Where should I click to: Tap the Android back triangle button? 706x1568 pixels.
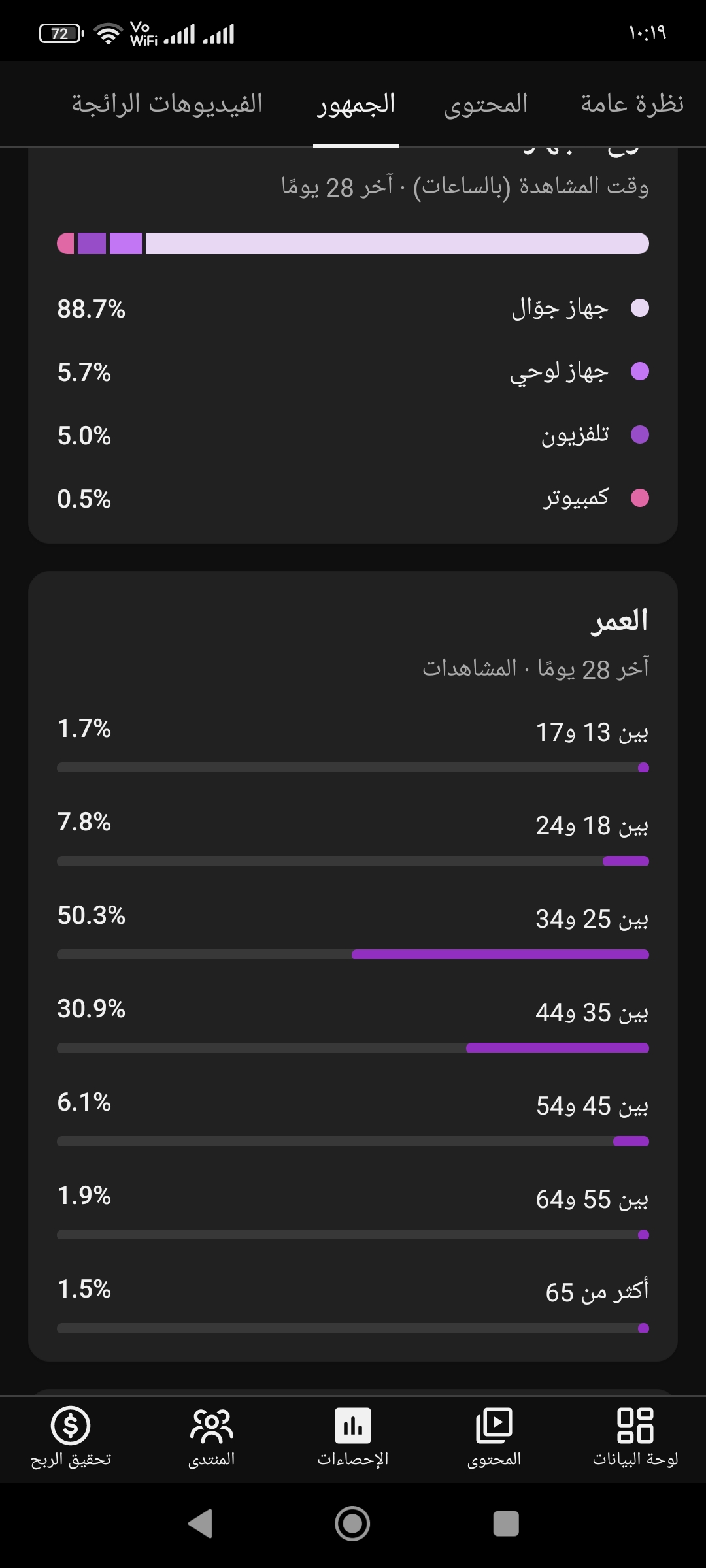click(x=200, y=1524)
